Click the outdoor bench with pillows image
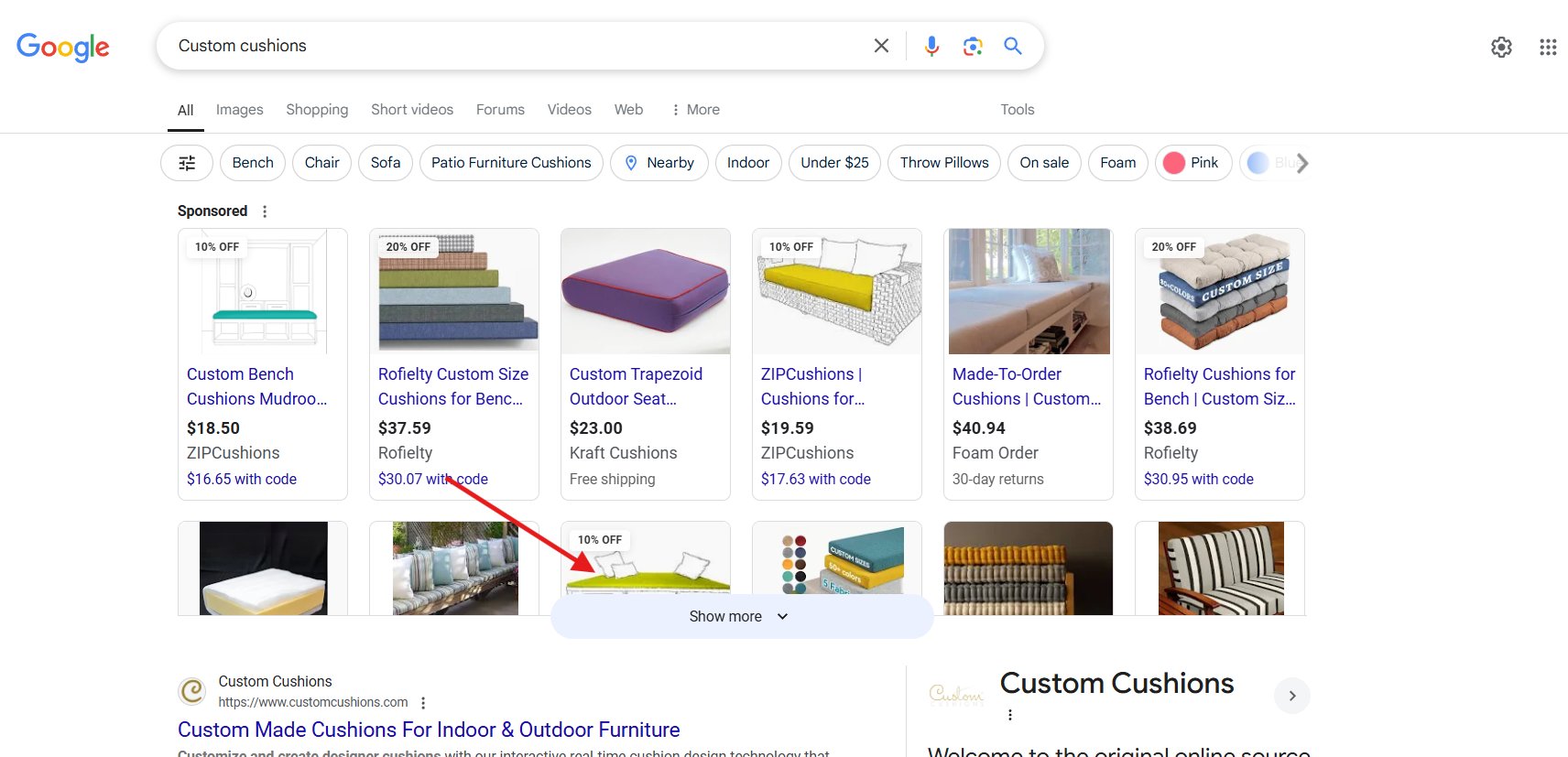This screenshot has height=757, width=1568. (455, 568)
